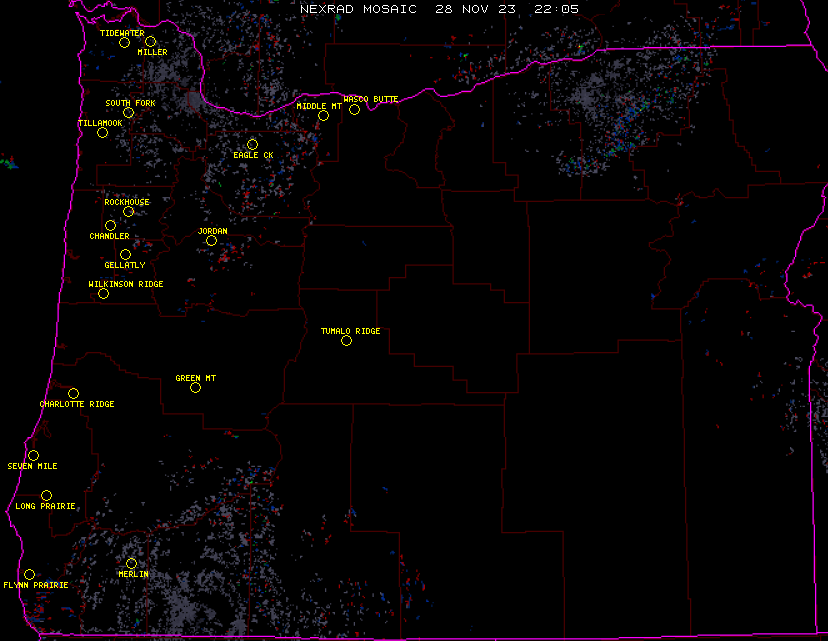Click the Tidewater station circle marker

pyautogui.click(x=125, y=42)
